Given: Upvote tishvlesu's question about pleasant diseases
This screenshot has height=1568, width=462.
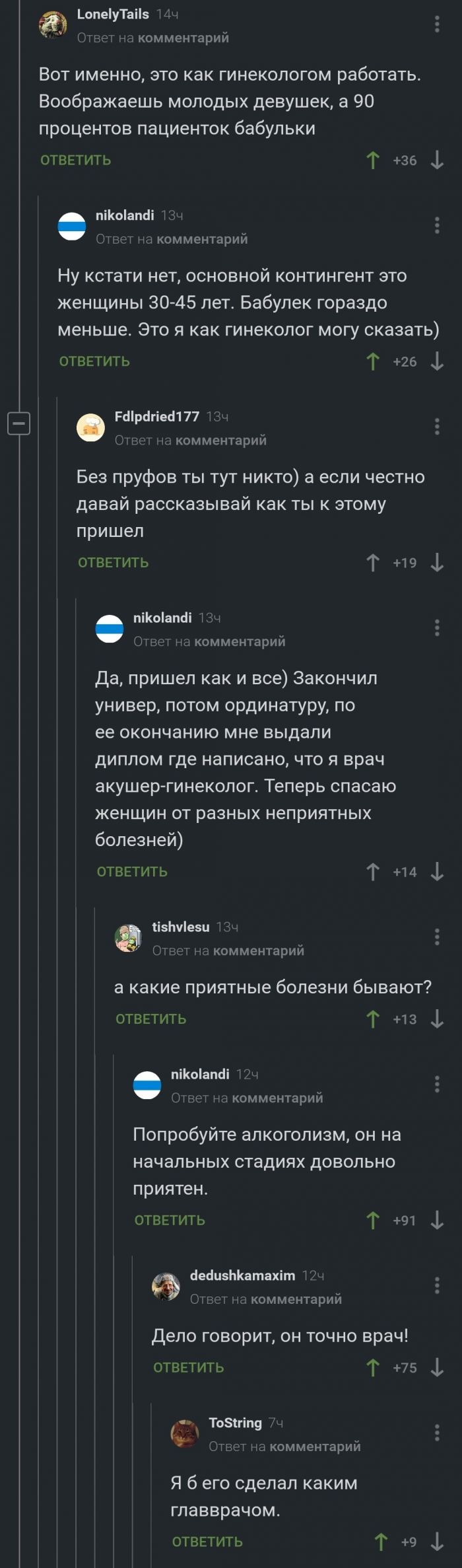Looking at the screenshot, I should (x=373, y=1019).
